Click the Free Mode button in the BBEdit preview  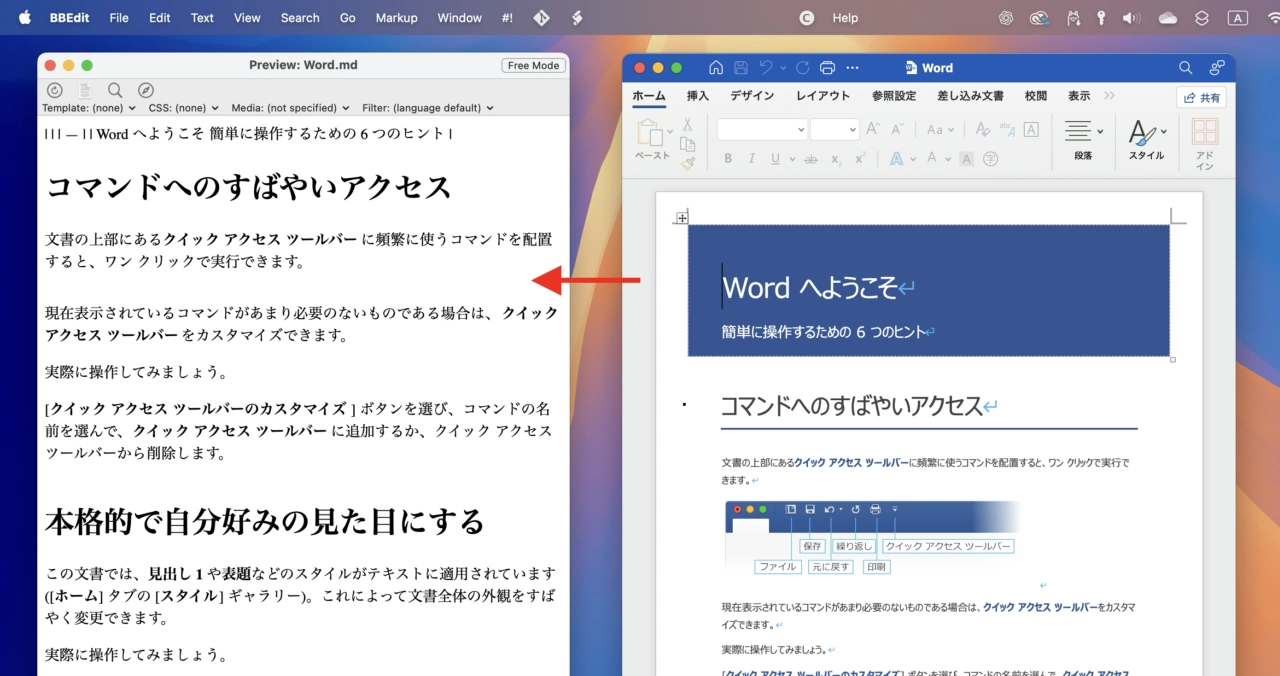tap(534, 65)
